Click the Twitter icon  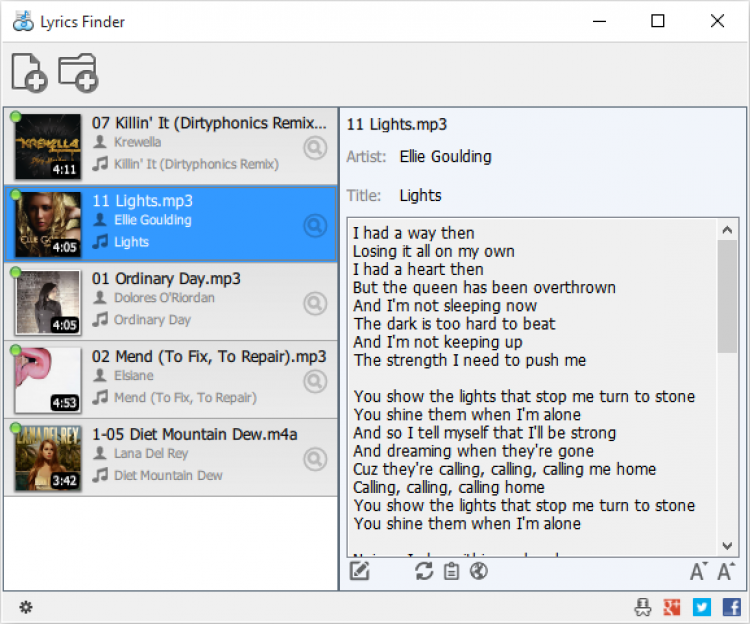(x=702, y=607)
